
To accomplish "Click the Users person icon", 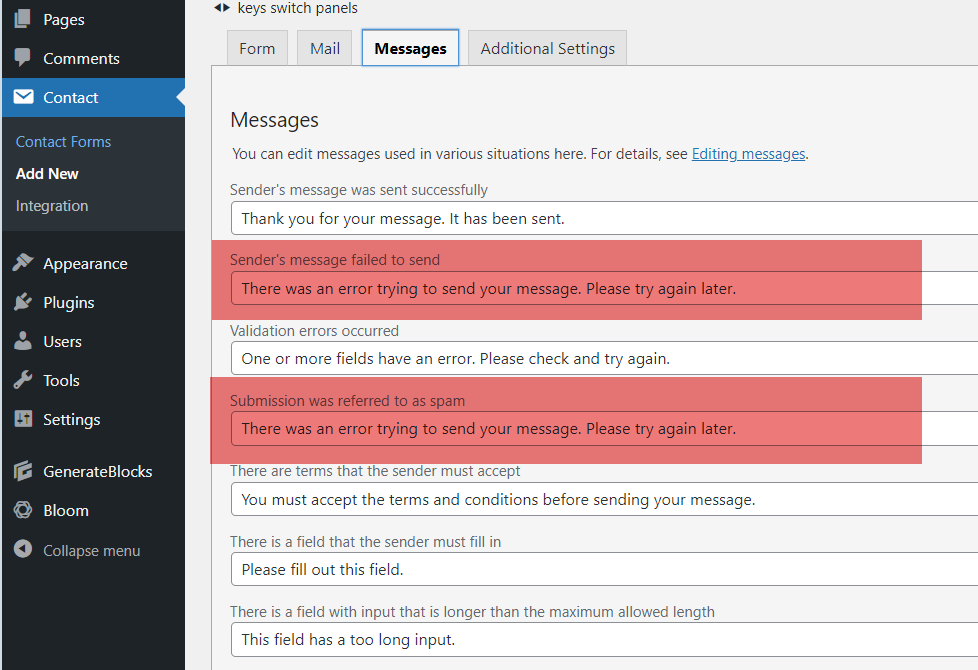I will coord(22,341).
